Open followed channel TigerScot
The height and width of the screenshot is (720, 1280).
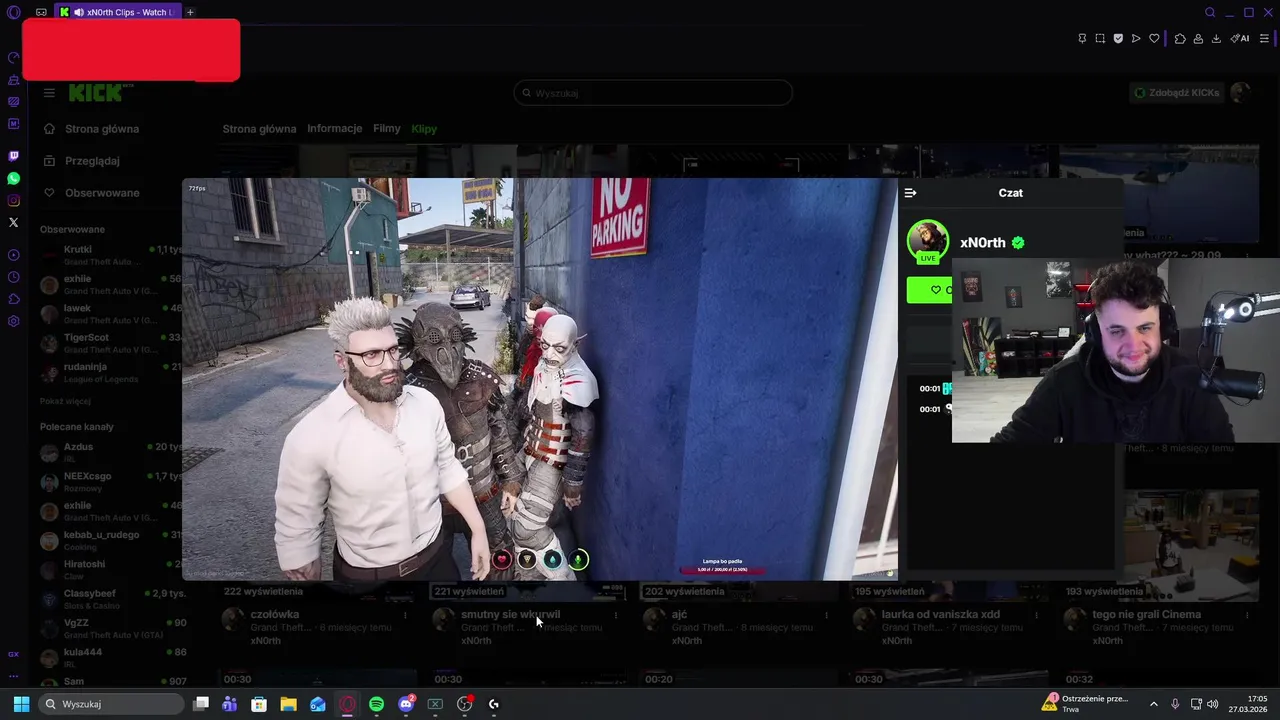coord(110,343)
